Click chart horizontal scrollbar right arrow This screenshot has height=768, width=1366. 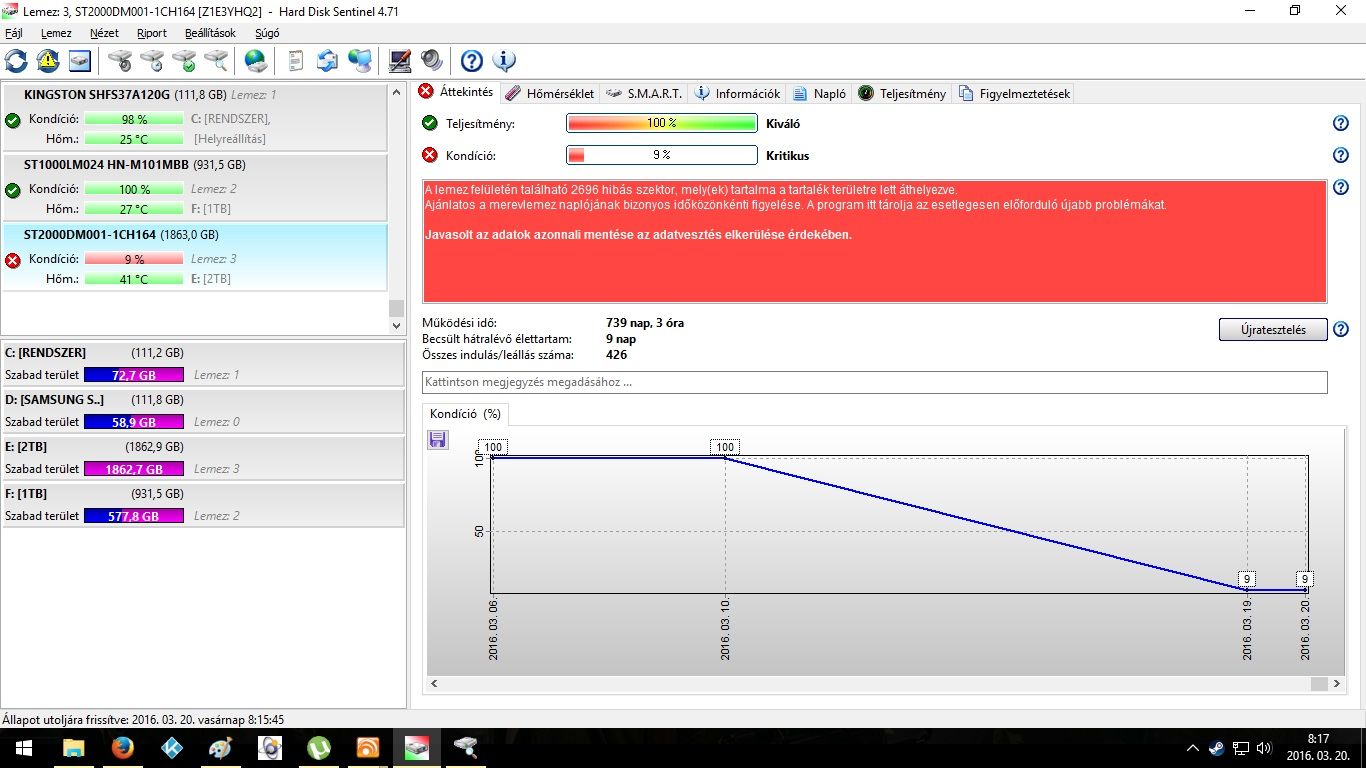coord(1336,684)
